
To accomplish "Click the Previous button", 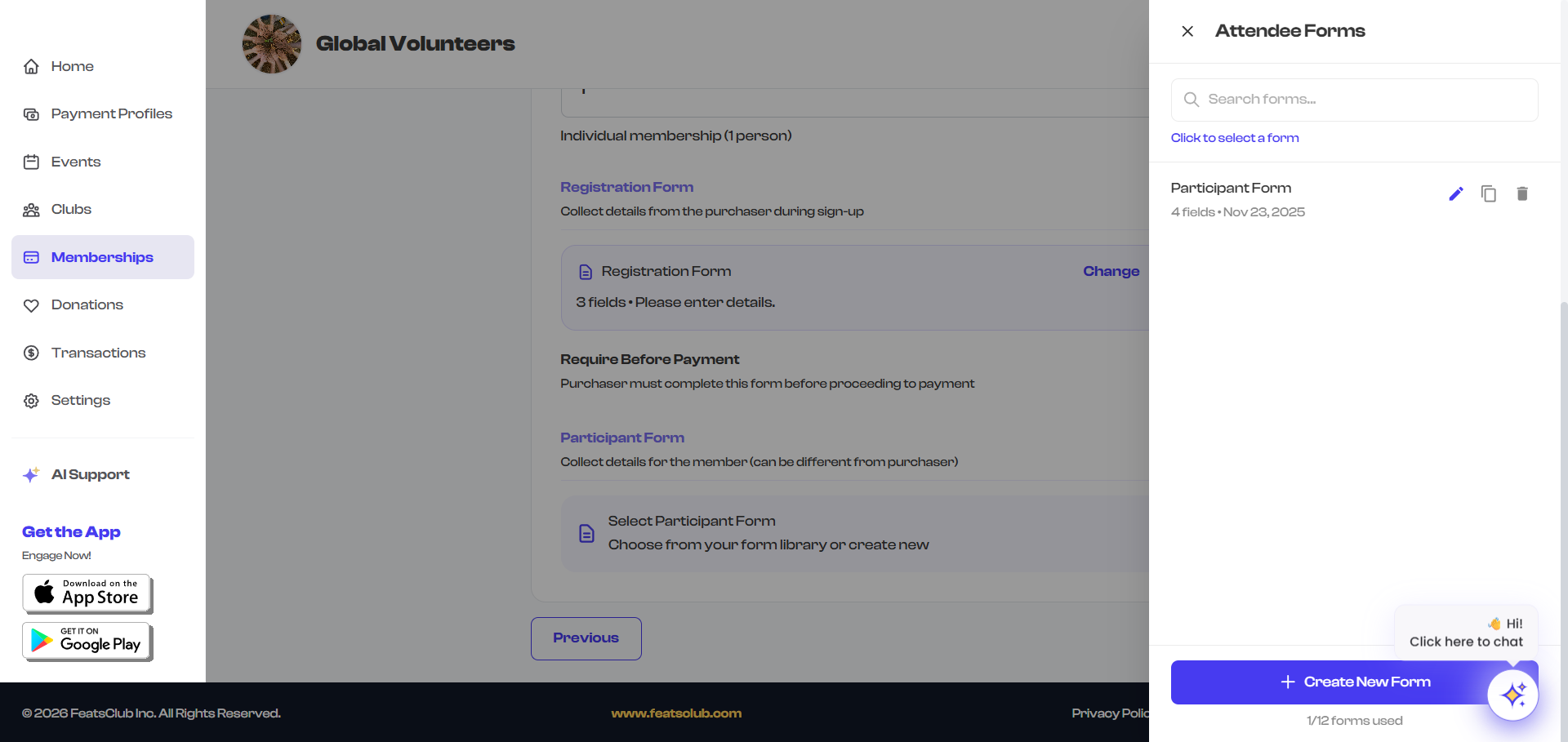I will (586, 638).
